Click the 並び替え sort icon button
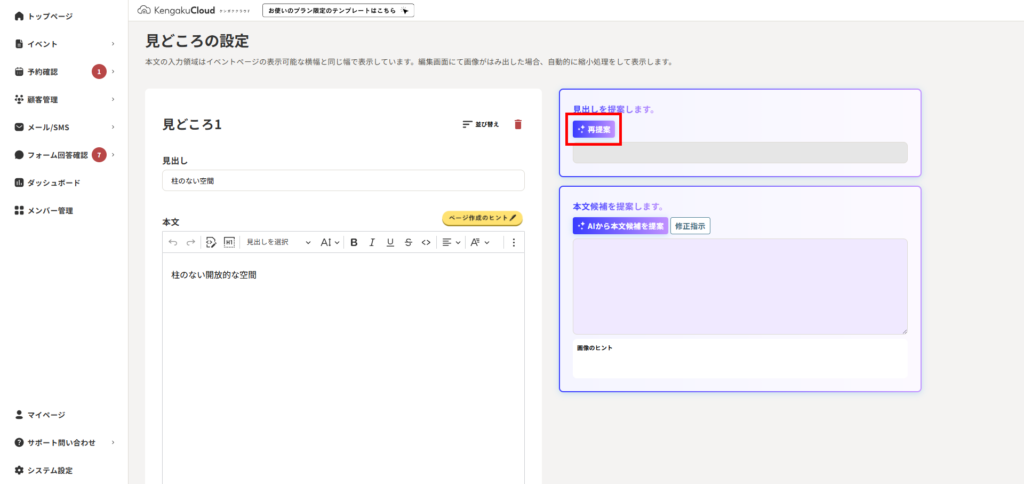This screenshot has height=484, width=1024. pos(481,124)
